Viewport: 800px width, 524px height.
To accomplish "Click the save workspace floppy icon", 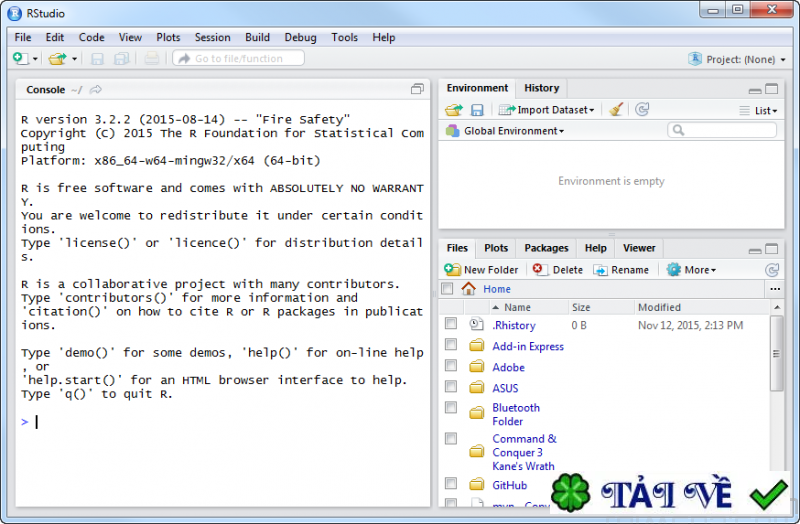I will click(477, 110).
